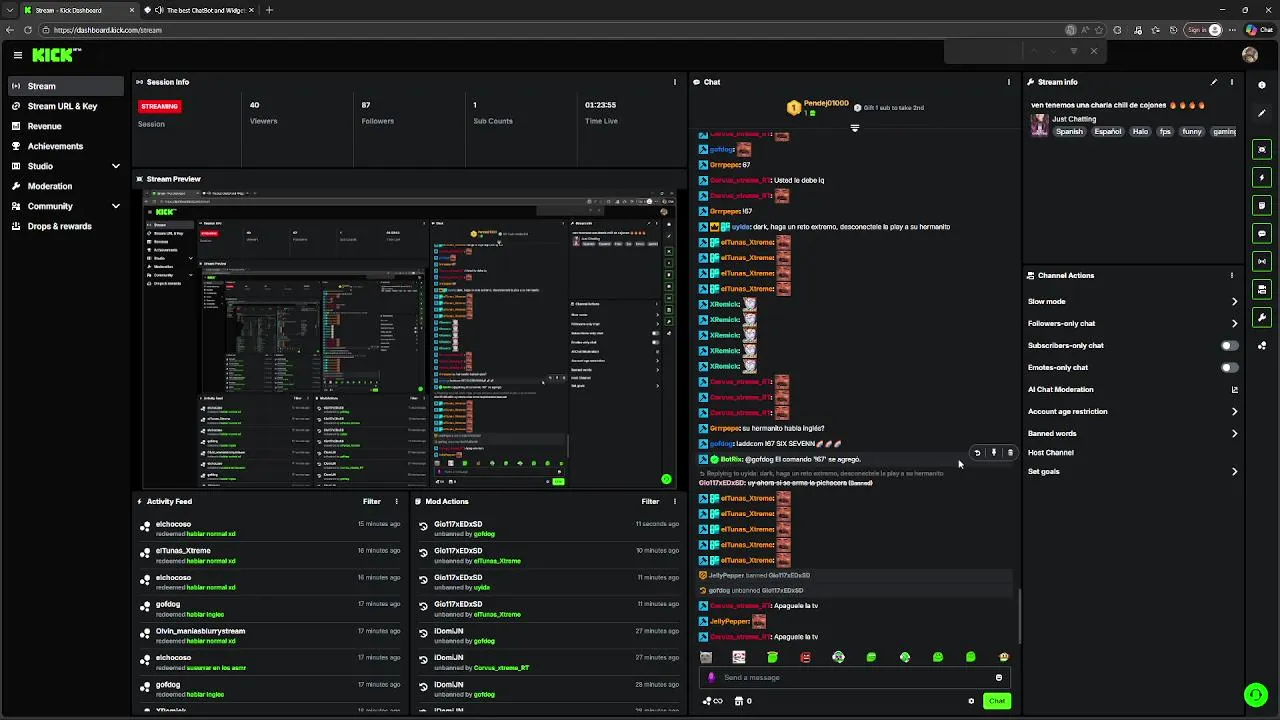
Task: Click the shop icon below message box
Action: click(739, 701)
